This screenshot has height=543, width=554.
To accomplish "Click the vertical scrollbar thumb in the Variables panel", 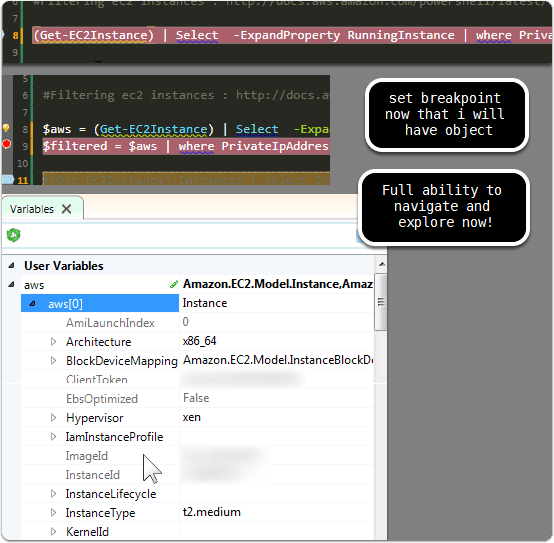I will click(381, 302).
